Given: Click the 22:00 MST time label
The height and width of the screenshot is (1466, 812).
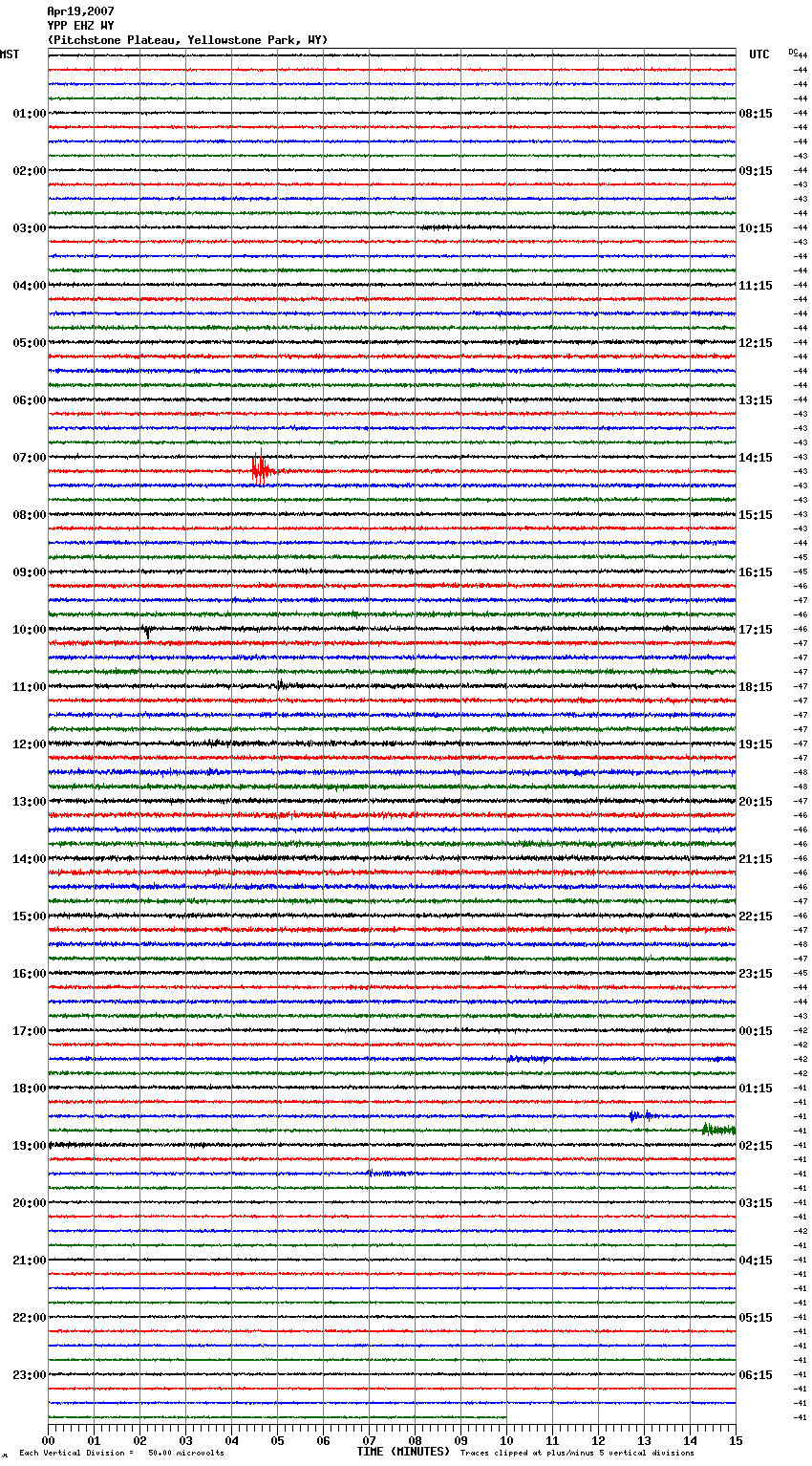Looking at the screenshot, I should 30,1318.
